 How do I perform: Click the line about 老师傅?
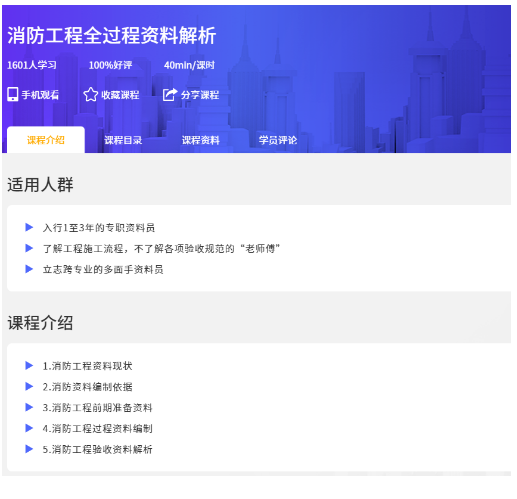click(x=161, y=249)
